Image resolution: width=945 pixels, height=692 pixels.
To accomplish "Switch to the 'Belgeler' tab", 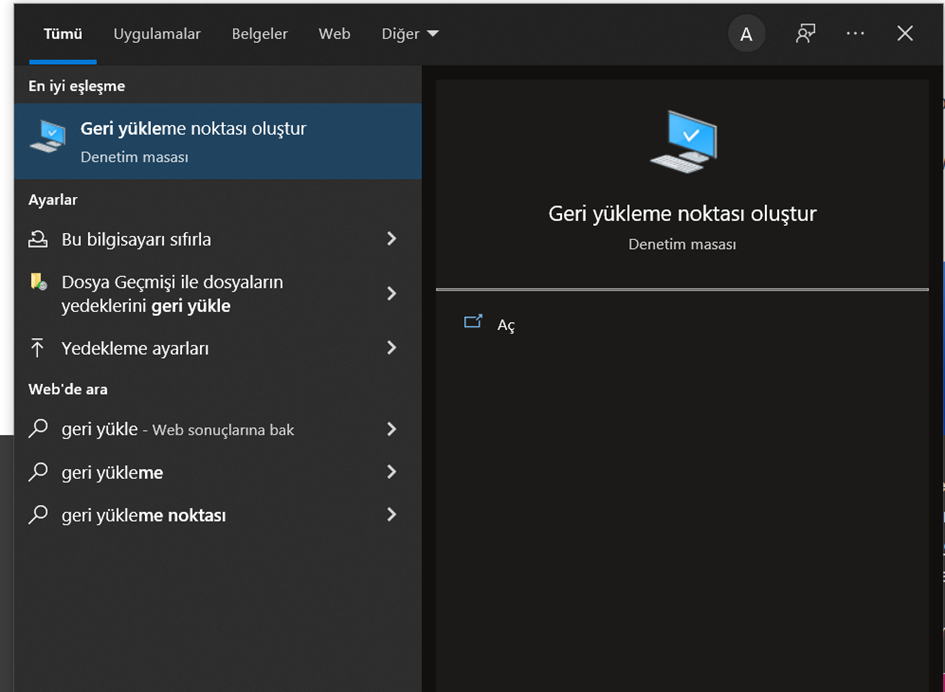I will (x=259, y=34).
